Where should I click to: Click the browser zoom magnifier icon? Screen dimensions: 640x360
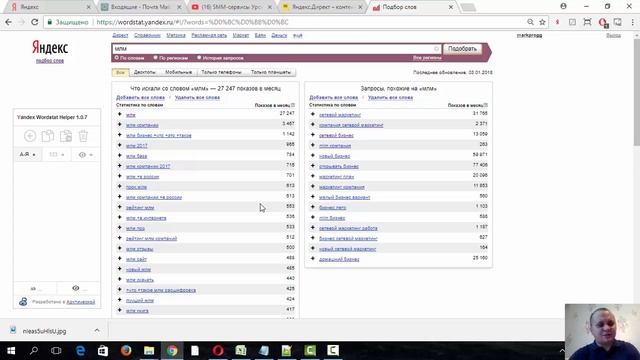point(530,22)
